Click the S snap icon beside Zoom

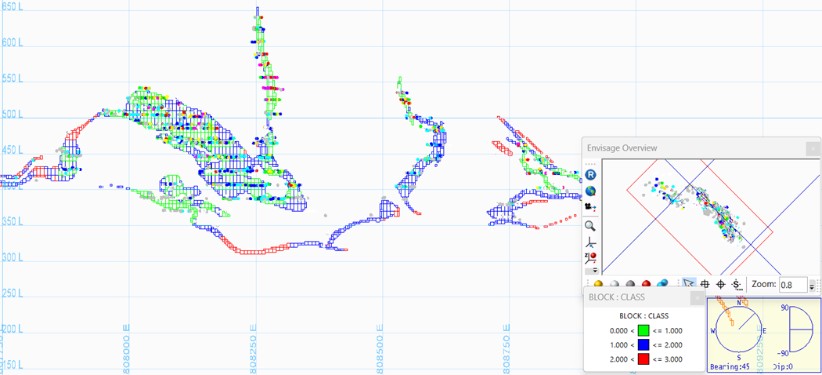click(x=737, y=284)
